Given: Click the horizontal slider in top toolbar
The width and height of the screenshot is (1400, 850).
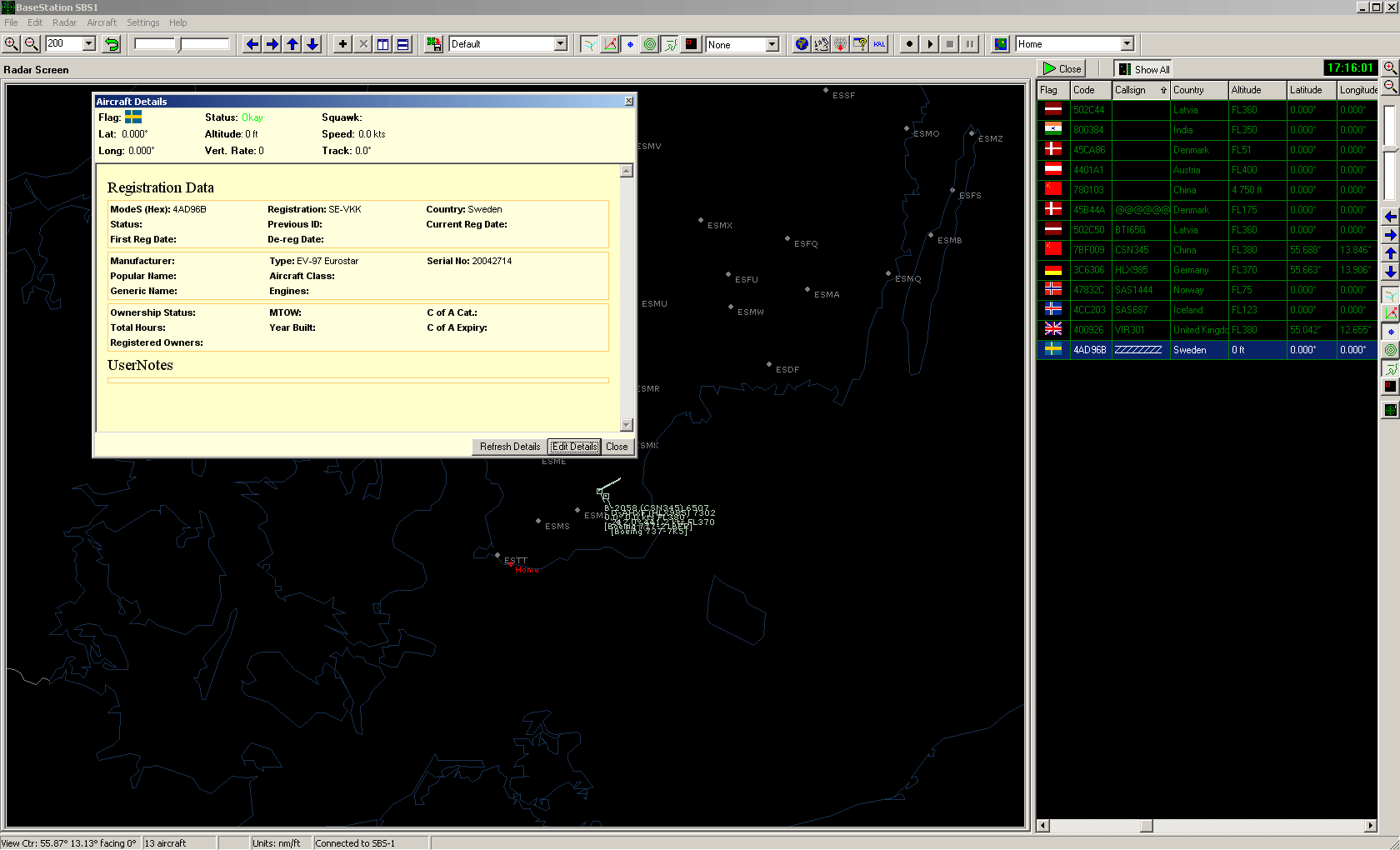Looking at the screenshot, I should (182, 44).
